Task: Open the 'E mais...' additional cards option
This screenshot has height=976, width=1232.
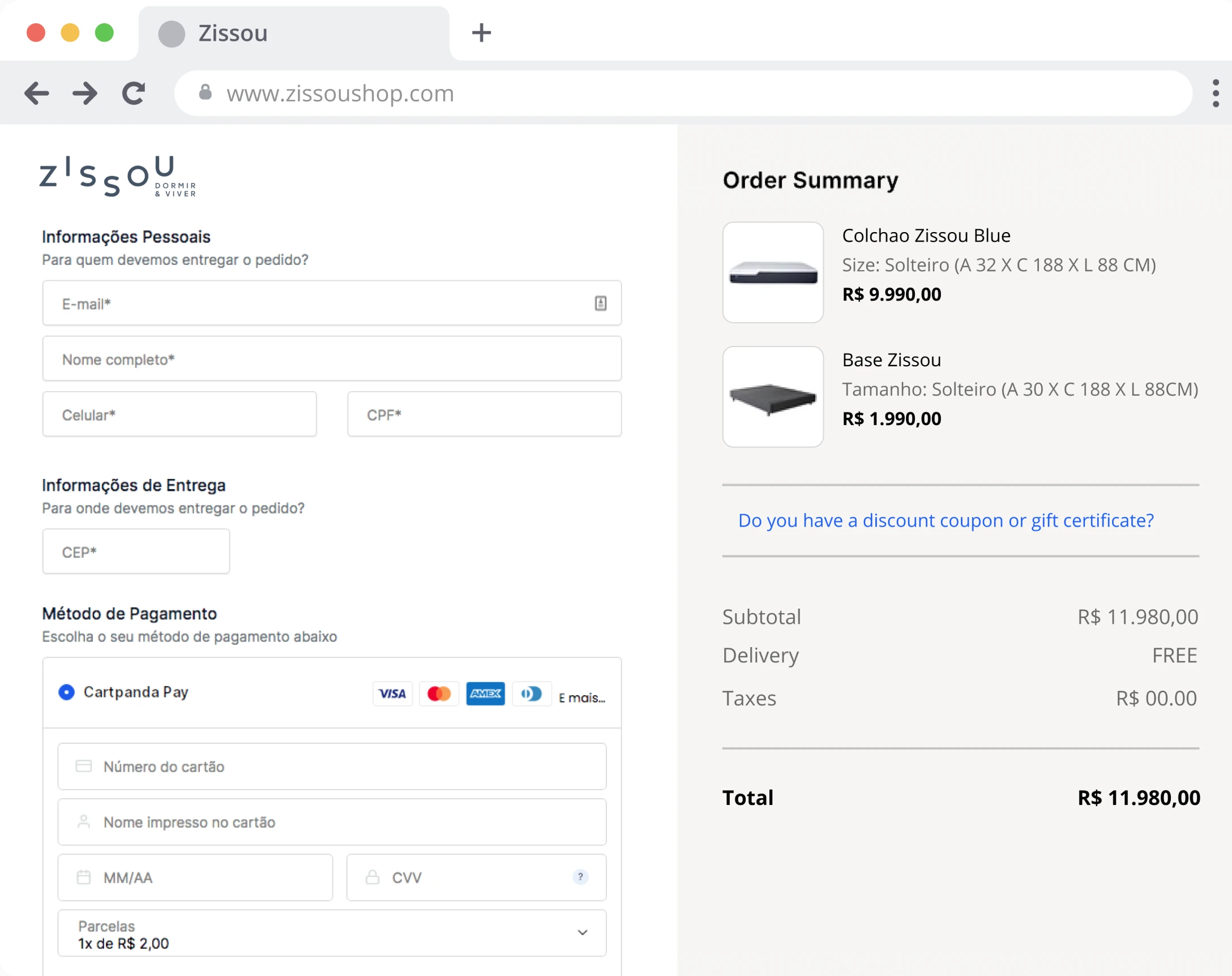Action: [581, 696]
